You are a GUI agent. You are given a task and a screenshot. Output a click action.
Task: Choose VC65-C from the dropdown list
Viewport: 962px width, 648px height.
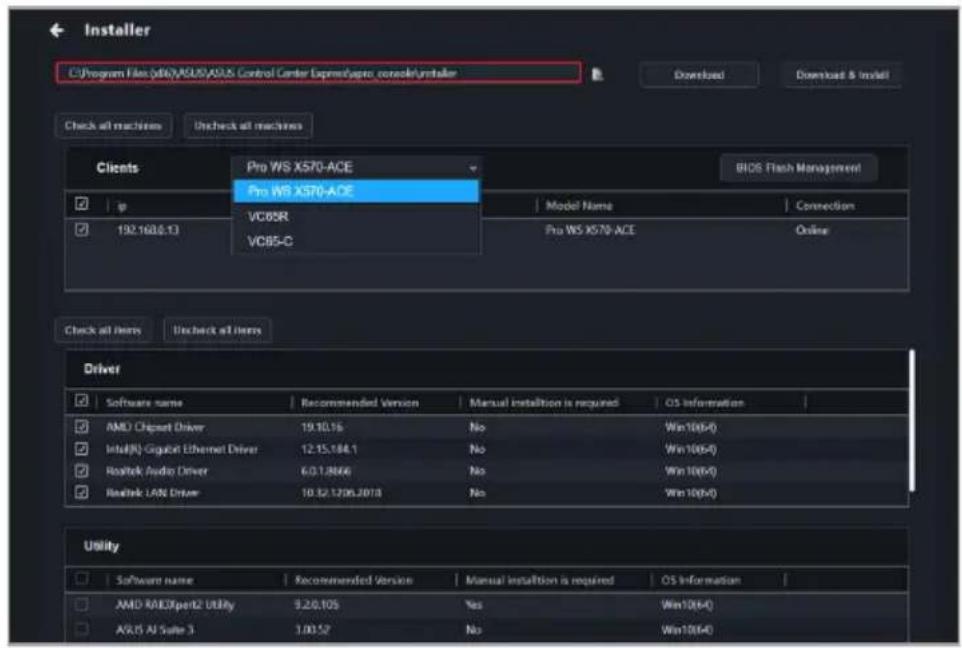coord(356,241)
